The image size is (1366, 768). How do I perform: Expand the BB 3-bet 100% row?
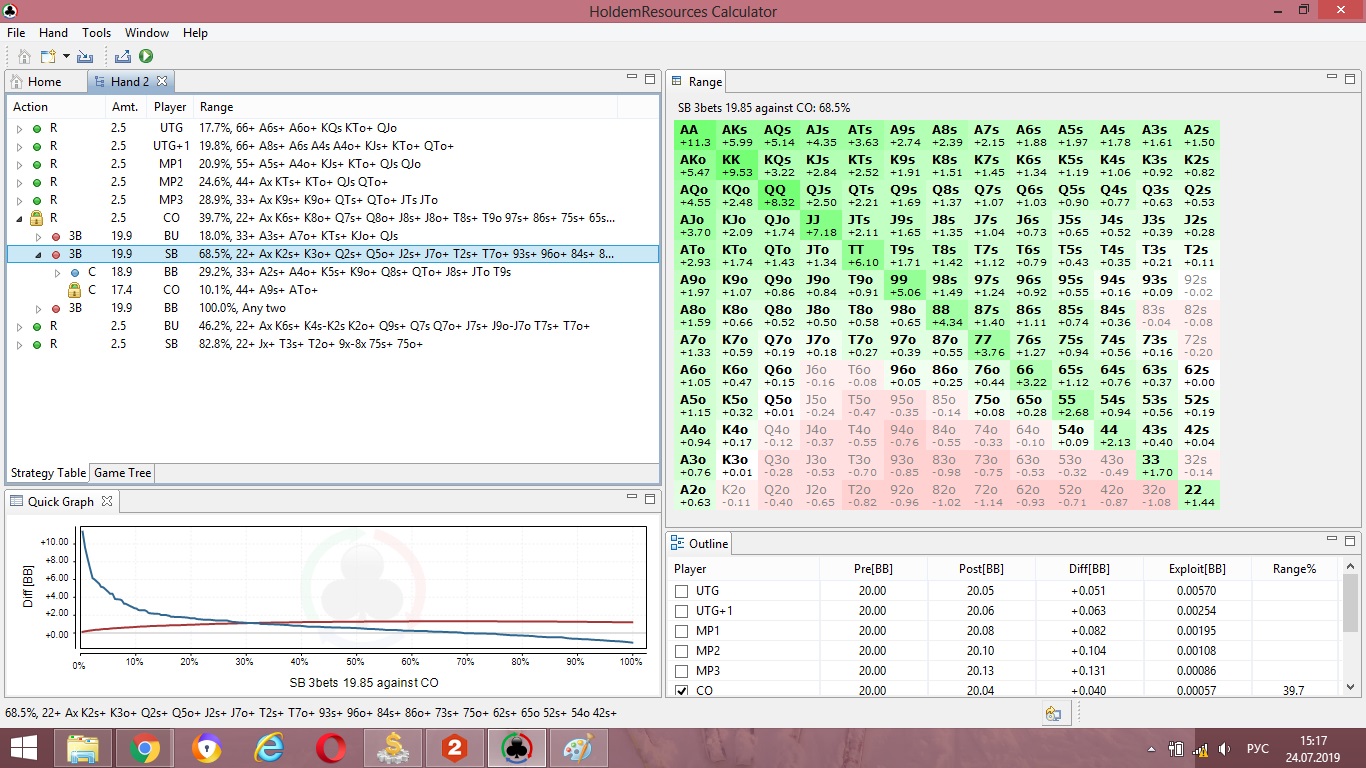(38, 309)
